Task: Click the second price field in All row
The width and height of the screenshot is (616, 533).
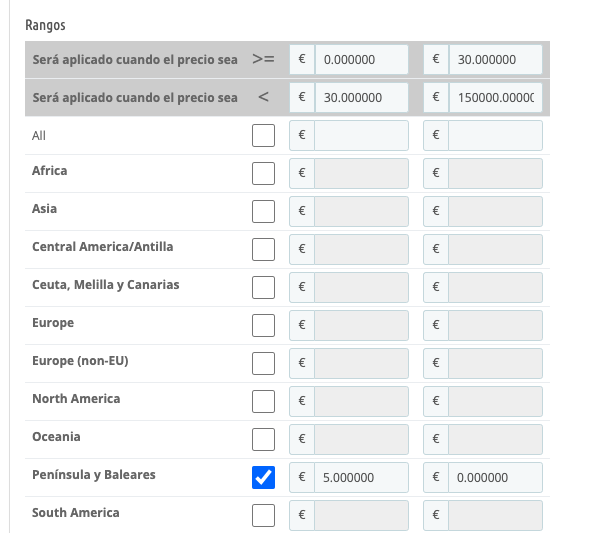Action: click(494, 136)
